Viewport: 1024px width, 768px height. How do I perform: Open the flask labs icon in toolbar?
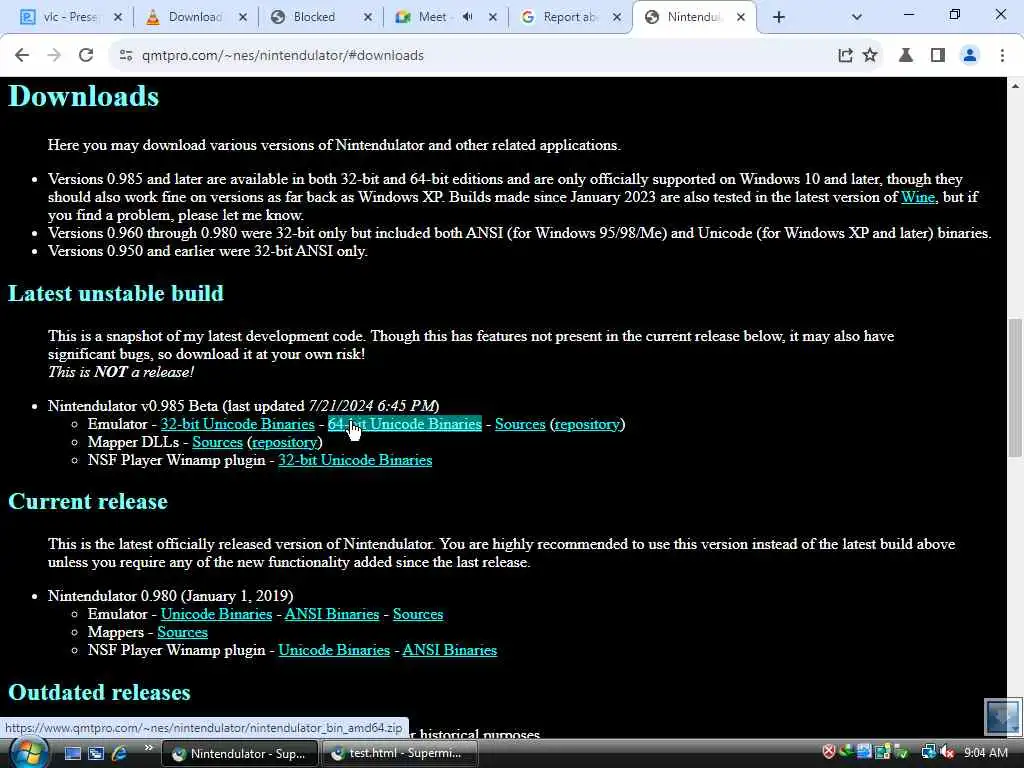pos(906,56)
